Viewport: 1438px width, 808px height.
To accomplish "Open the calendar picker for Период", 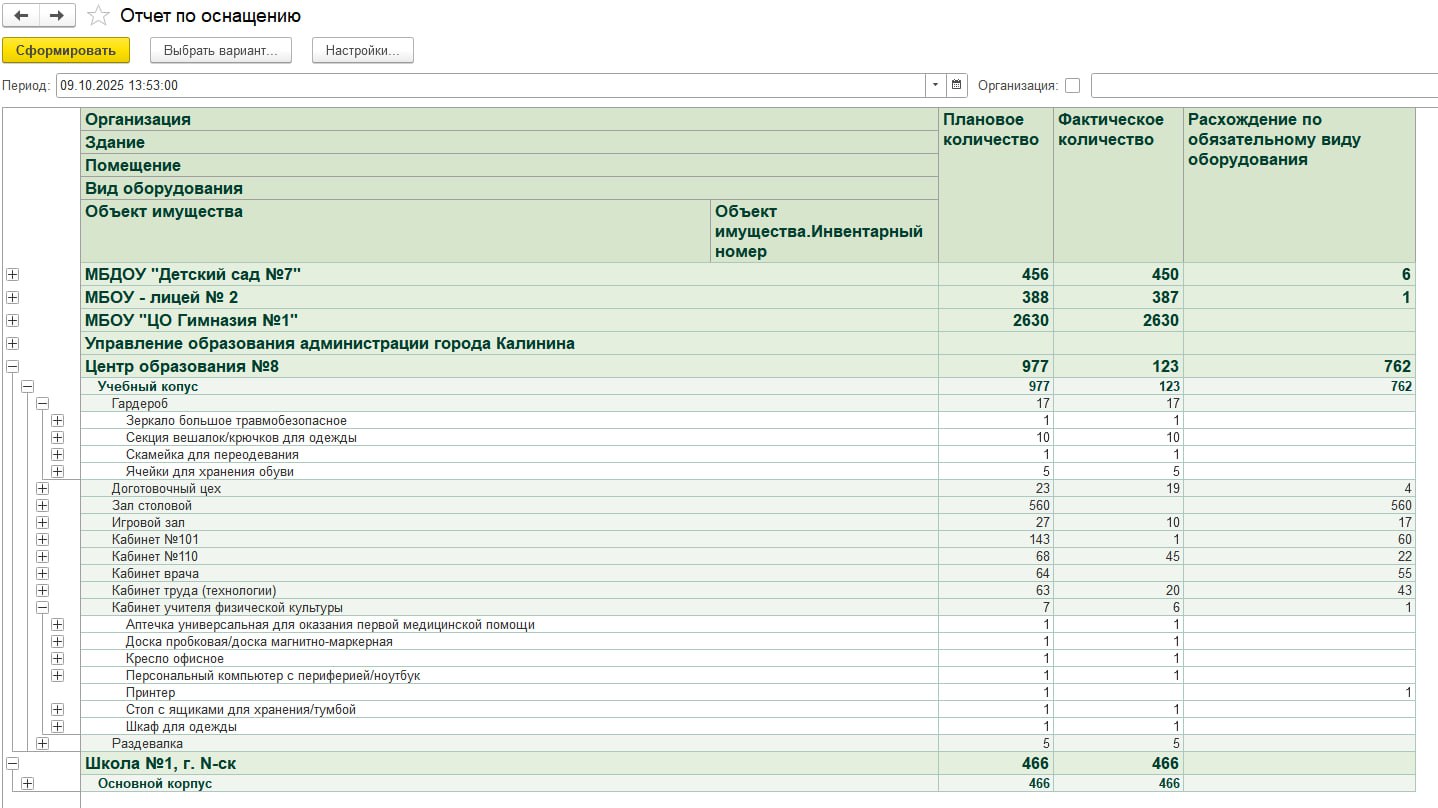I will click(x=957, y=85).
